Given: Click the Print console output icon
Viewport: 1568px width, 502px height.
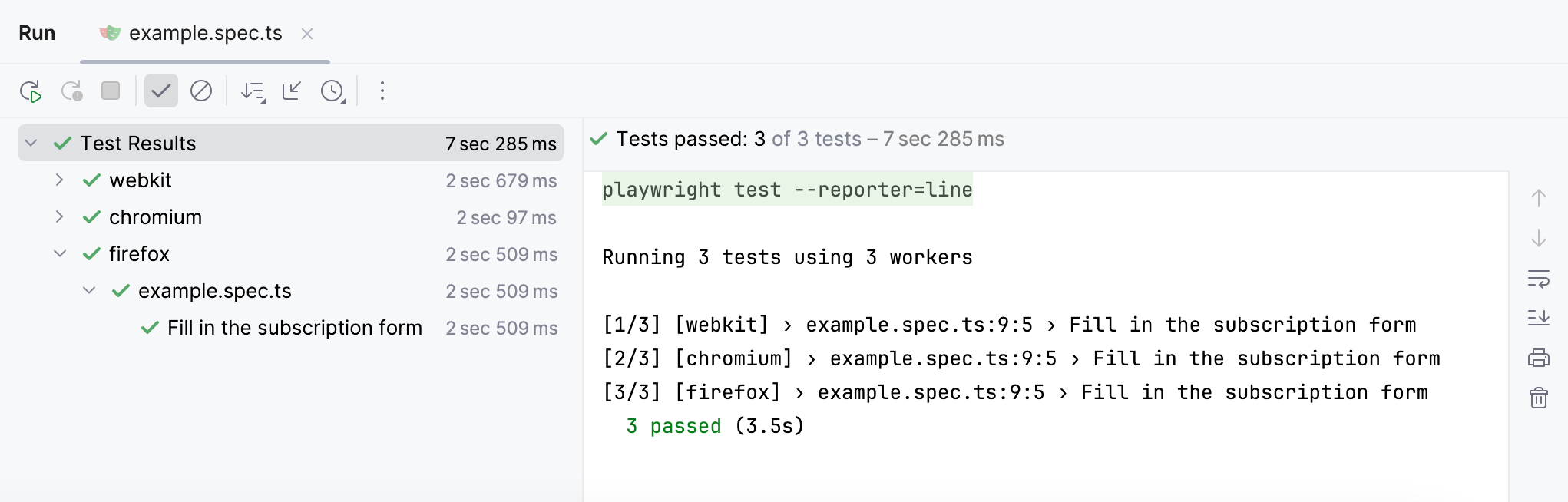Looking at the screenshot, I should [1539, 358].
